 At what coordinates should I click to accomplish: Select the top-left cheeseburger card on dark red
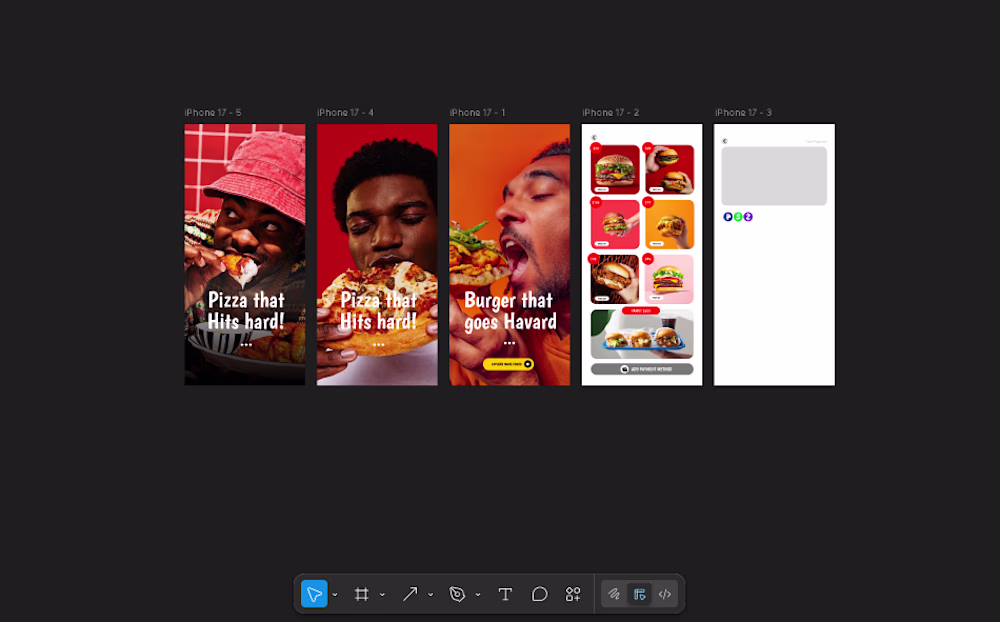(615, 169)
